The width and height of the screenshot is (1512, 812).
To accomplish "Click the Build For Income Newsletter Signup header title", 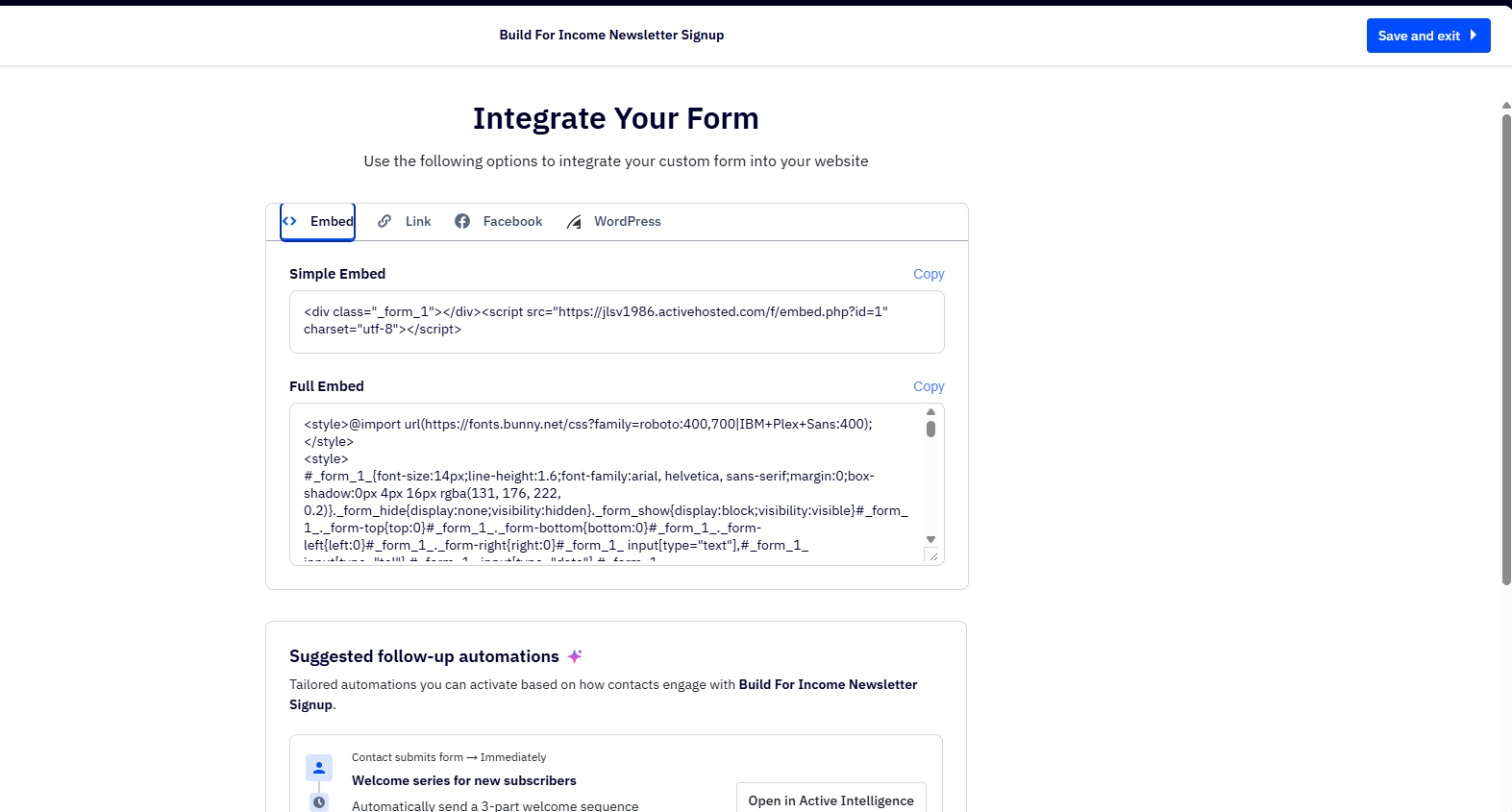I will click(x=611, y=36).
